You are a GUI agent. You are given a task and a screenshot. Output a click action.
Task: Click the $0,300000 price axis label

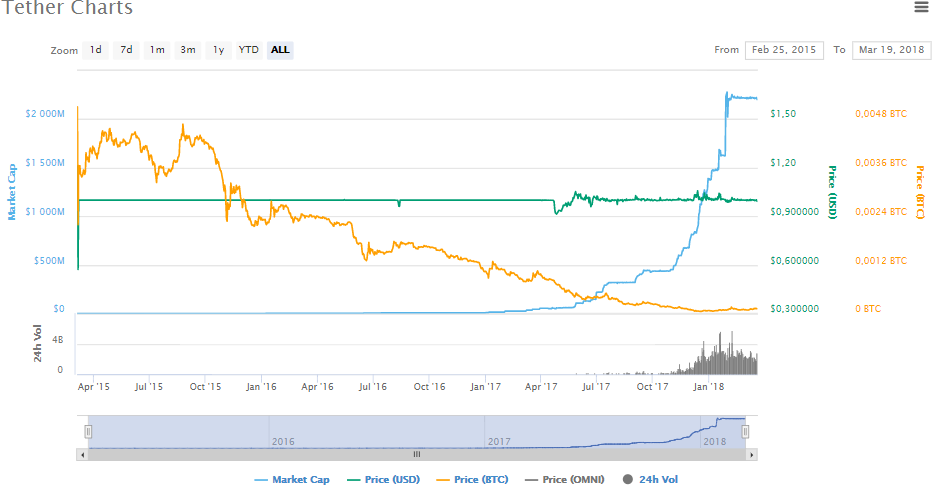795,309
